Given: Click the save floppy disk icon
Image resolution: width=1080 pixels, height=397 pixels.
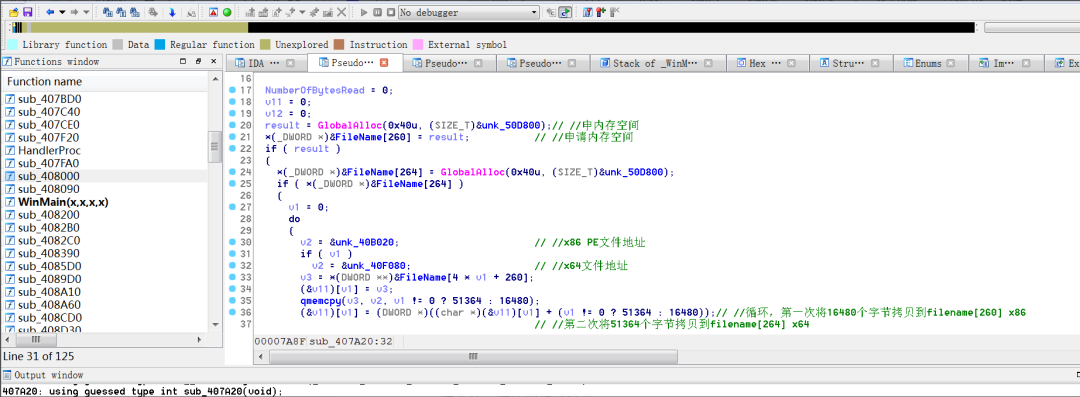Looking at the screenshot, I should (x=28, y=12).
